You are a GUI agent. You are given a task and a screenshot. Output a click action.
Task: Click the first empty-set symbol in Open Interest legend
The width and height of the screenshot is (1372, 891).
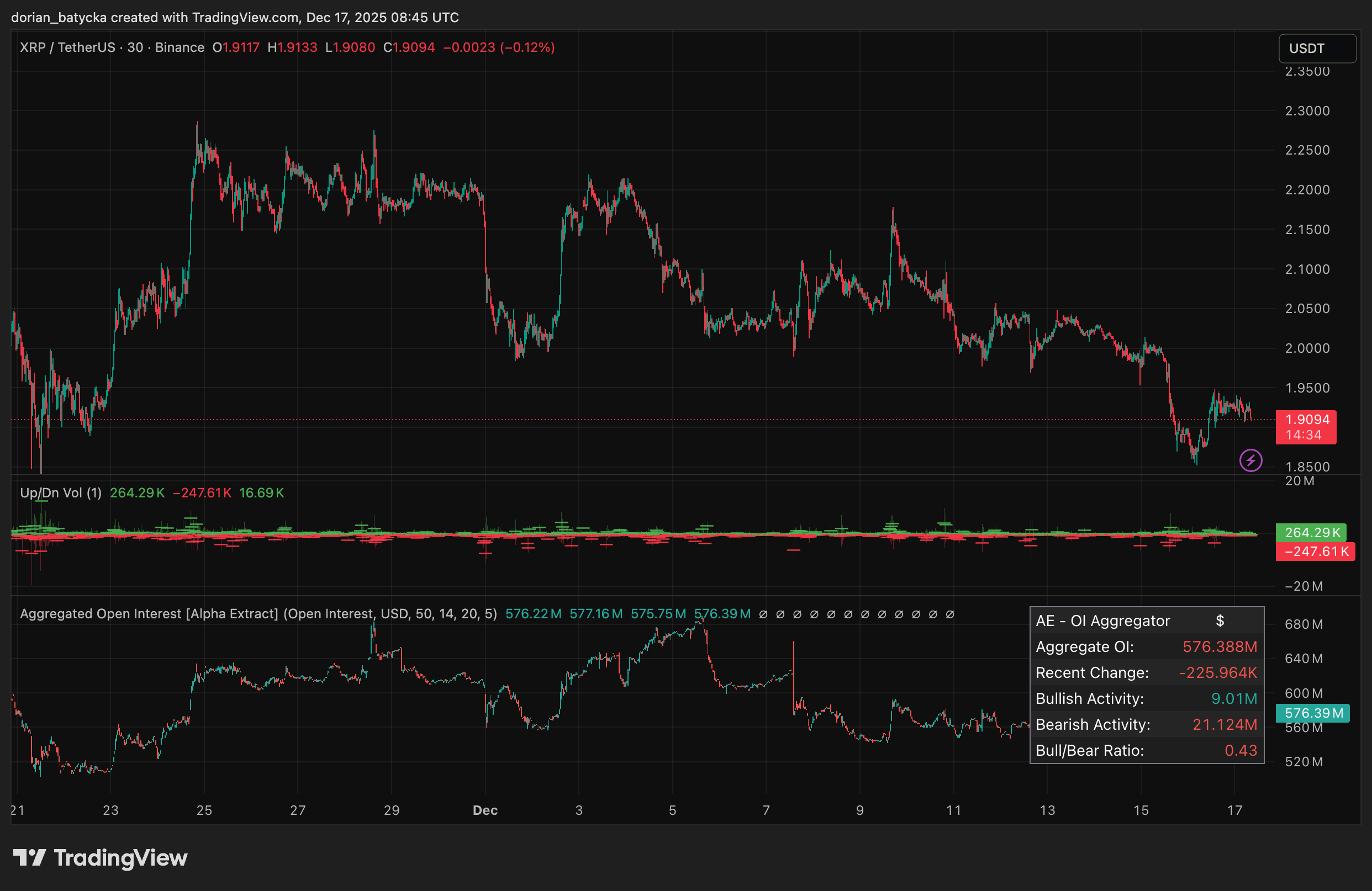(763, 614)
